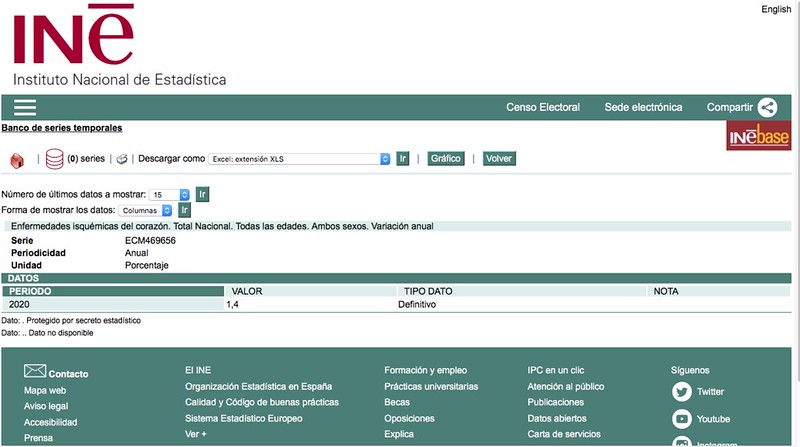
Task: Click the Anual periodicity value
Action: pyautogui.click(x=137, y=253)
